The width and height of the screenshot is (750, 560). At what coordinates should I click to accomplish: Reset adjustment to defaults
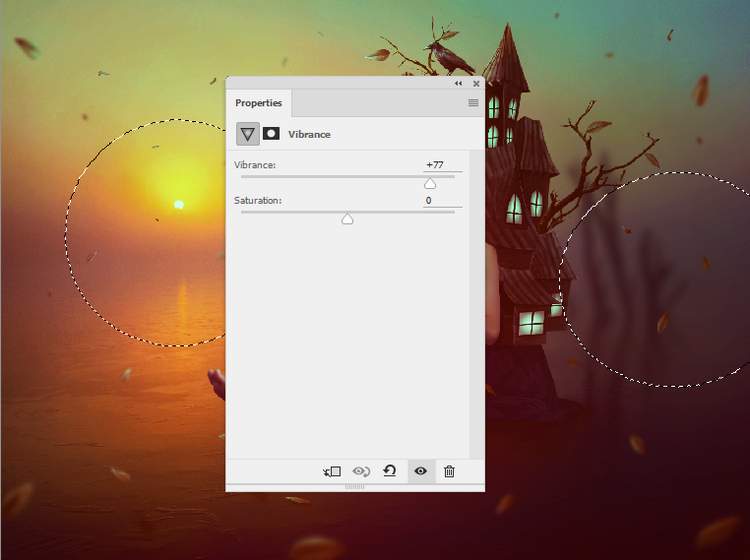[390, 471]
